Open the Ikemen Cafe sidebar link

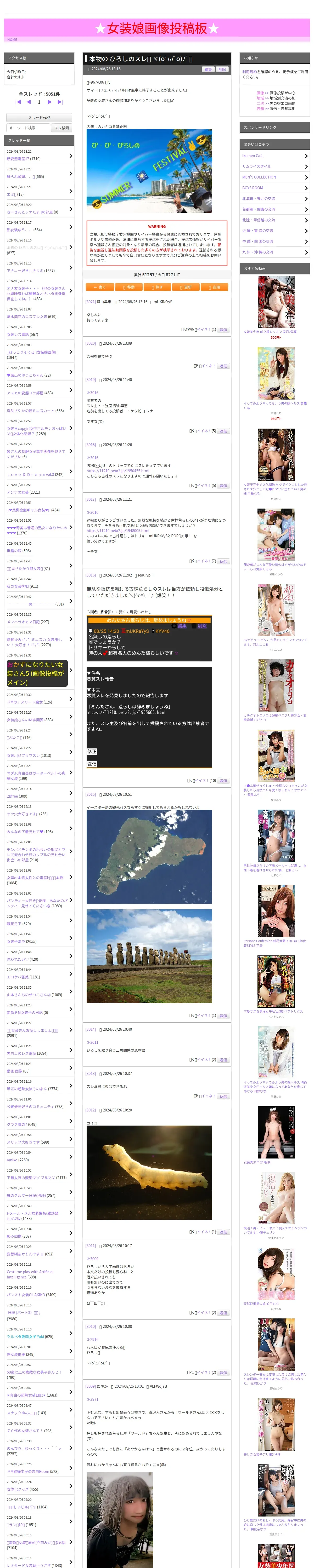tap(253, 156)
